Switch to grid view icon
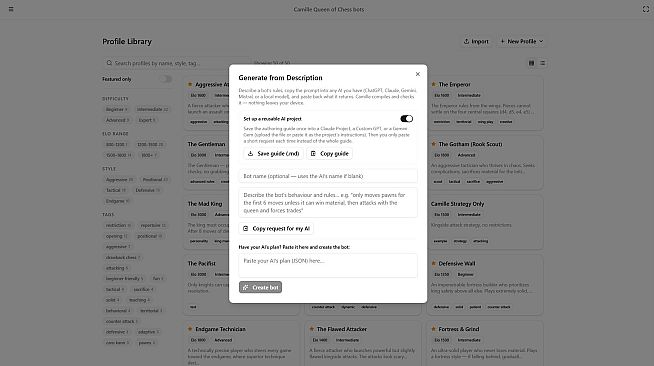 tap(531, 63)
